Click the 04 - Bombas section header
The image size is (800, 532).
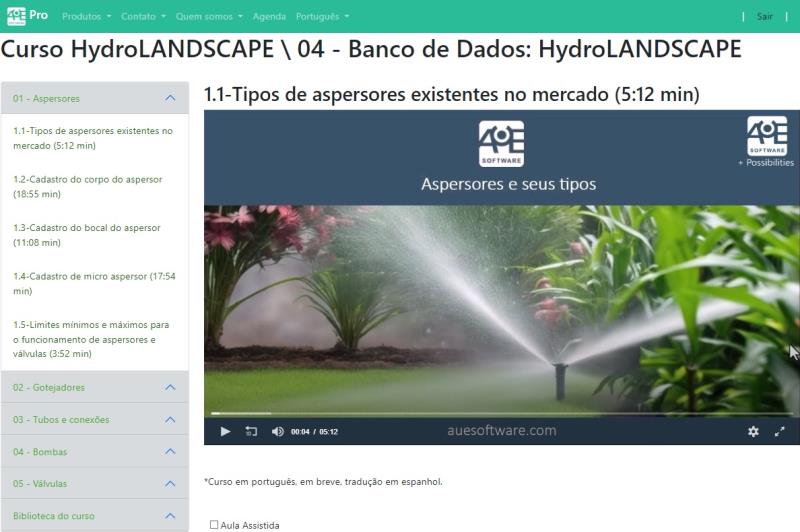point(95,451)
